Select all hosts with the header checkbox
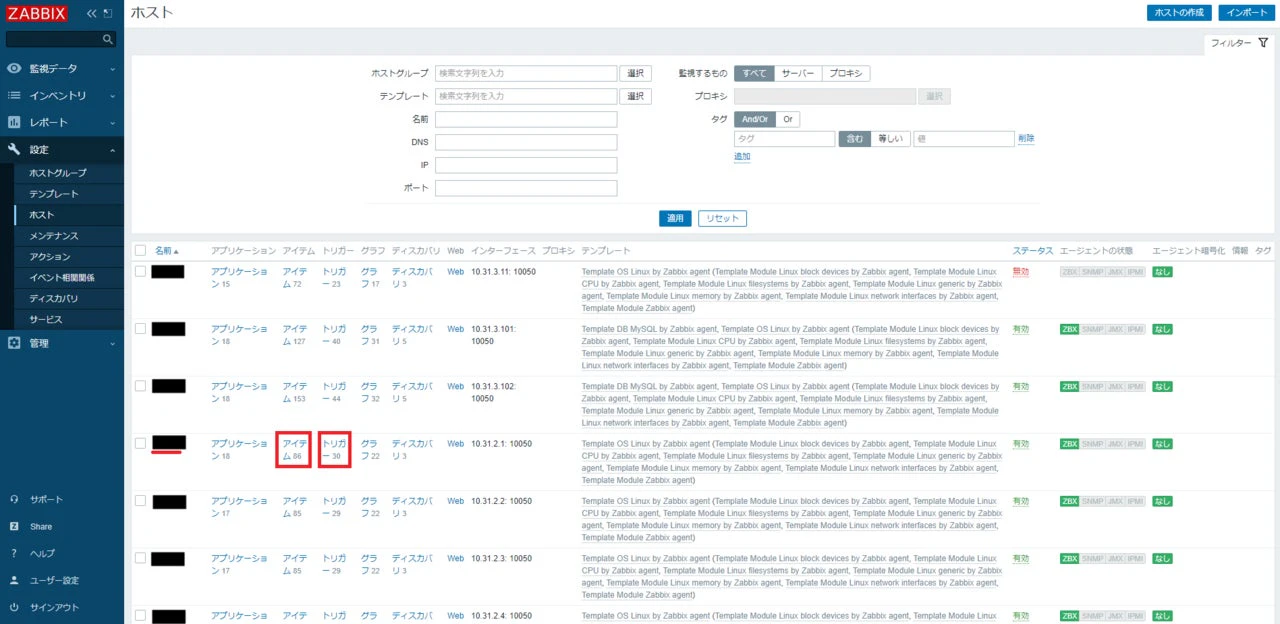 click(140, 250)
